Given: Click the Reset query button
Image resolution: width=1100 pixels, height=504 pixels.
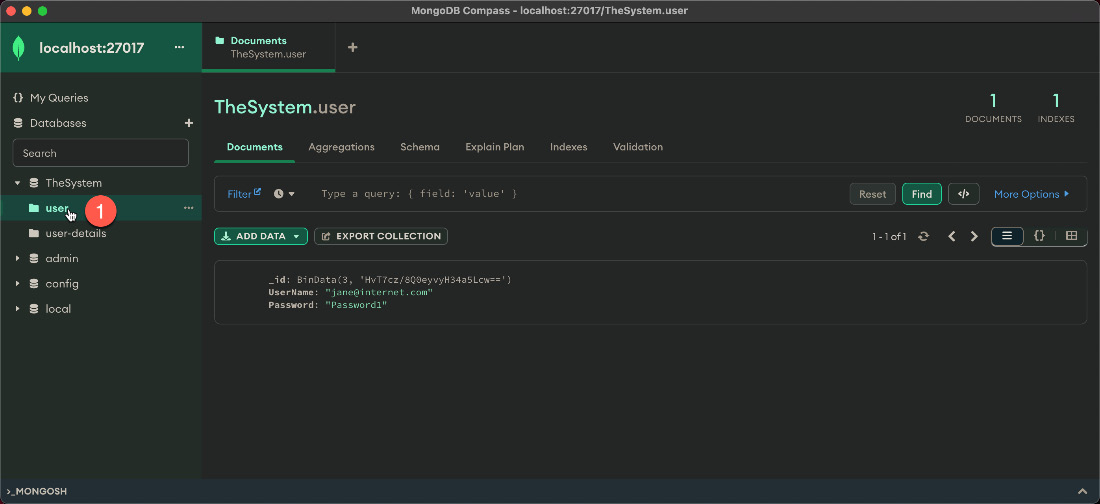Looking at the screenshot, I should point(873,194).
